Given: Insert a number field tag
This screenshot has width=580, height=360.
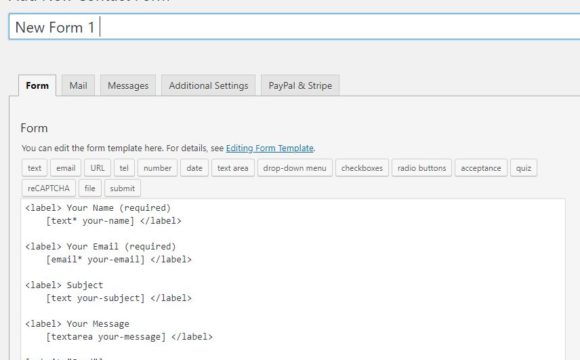Looking at the screenshot, I should [x=158, y=168].
